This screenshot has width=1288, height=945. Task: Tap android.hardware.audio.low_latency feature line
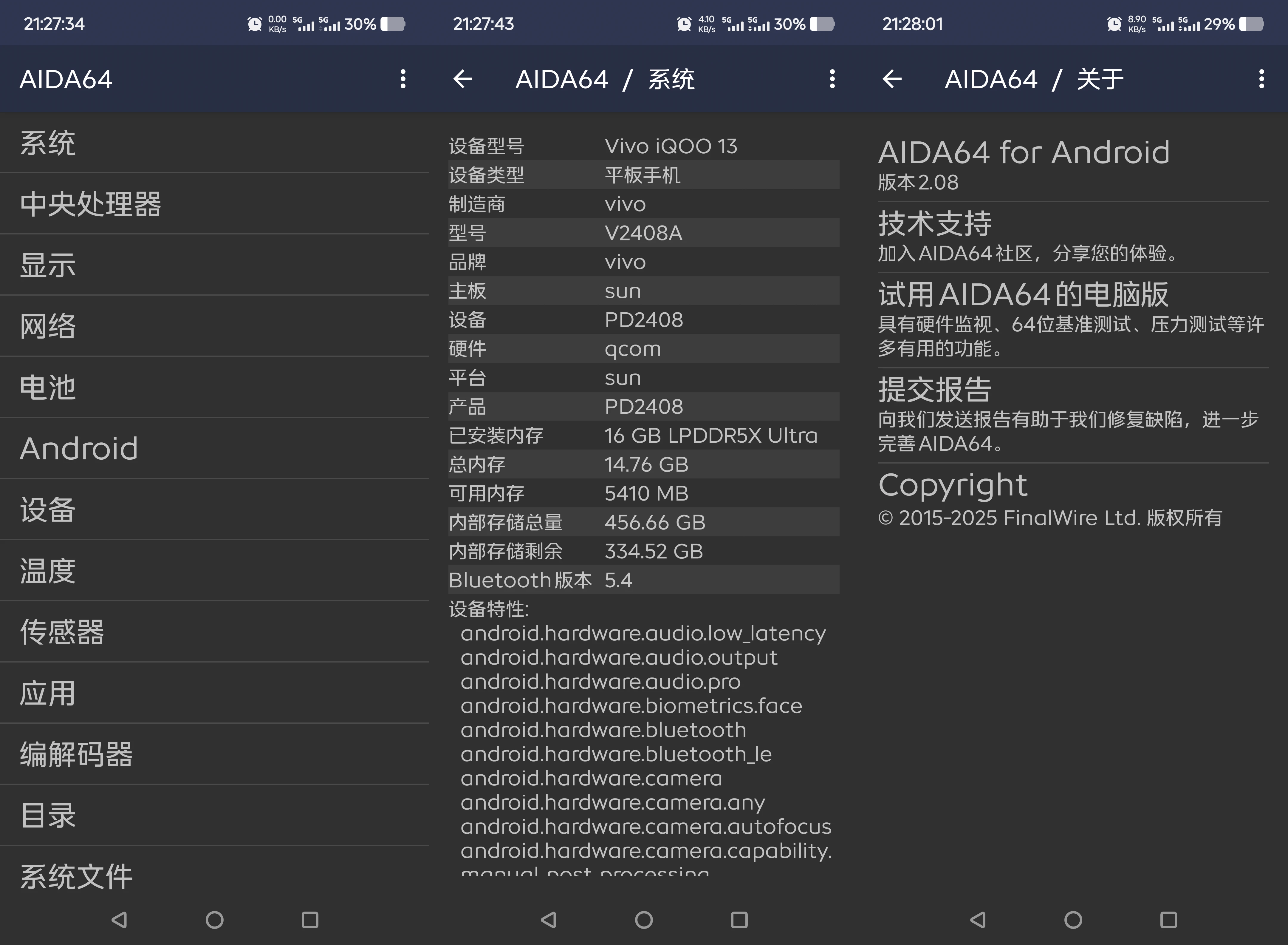coord(643,633)
